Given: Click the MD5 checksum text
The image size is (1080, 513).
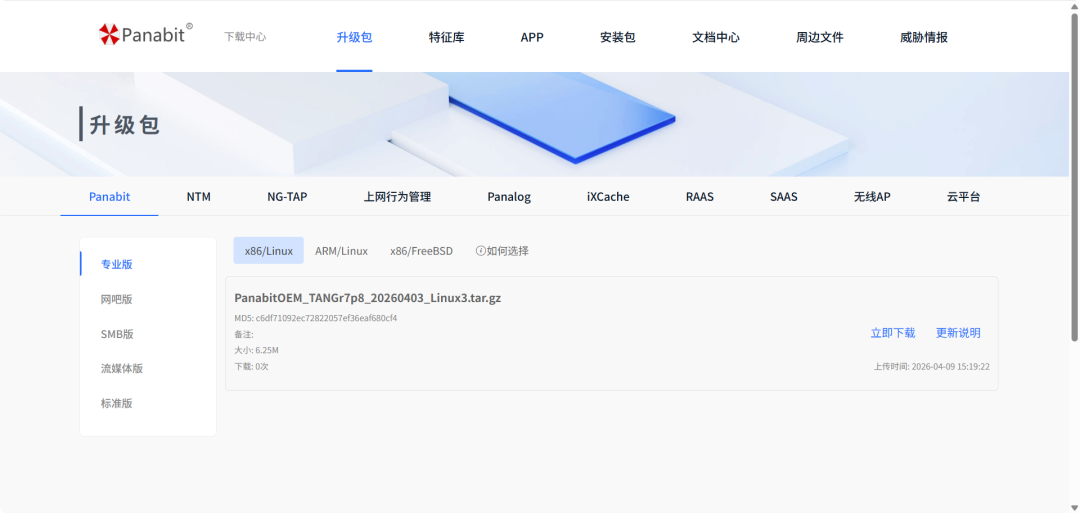Looking at the screenshot, I should pyautogui.click(x=316, y=318).
